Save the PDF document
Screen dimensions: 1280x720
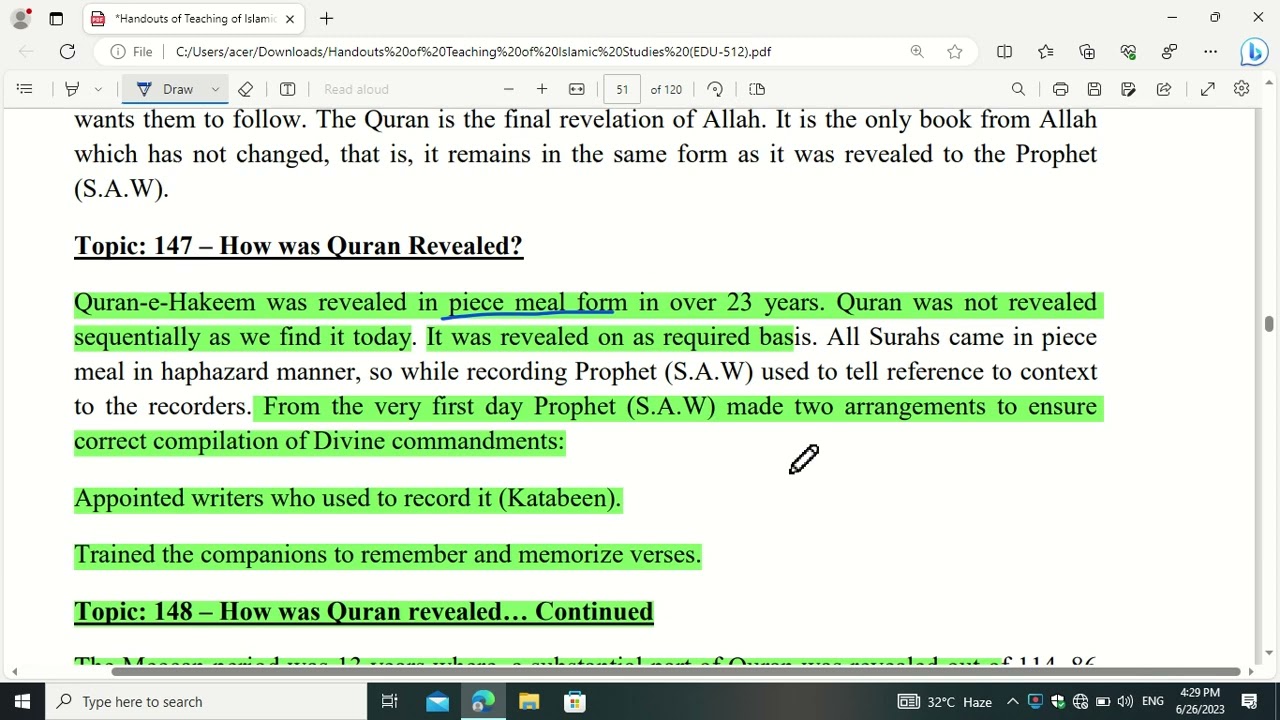pyautogui.click(x=1094, y=89)
